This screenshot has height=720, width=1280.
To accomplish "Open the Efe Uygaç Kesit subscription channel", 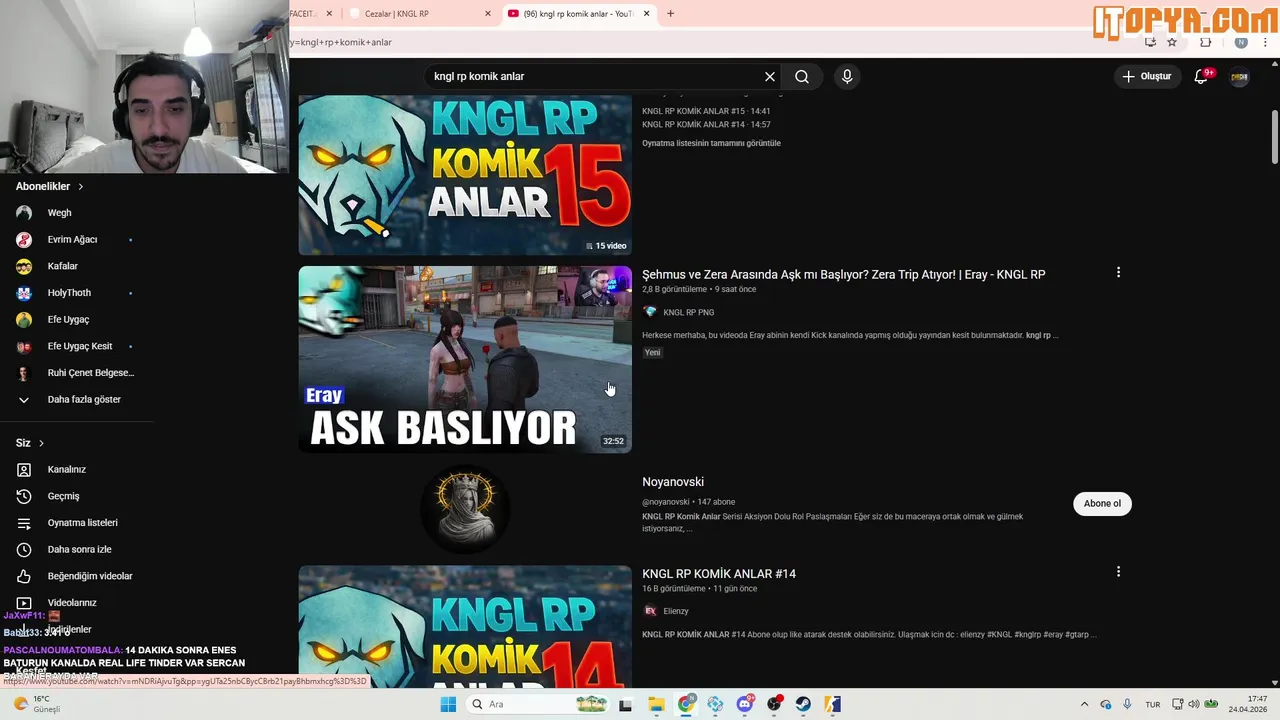I will 78,346.
